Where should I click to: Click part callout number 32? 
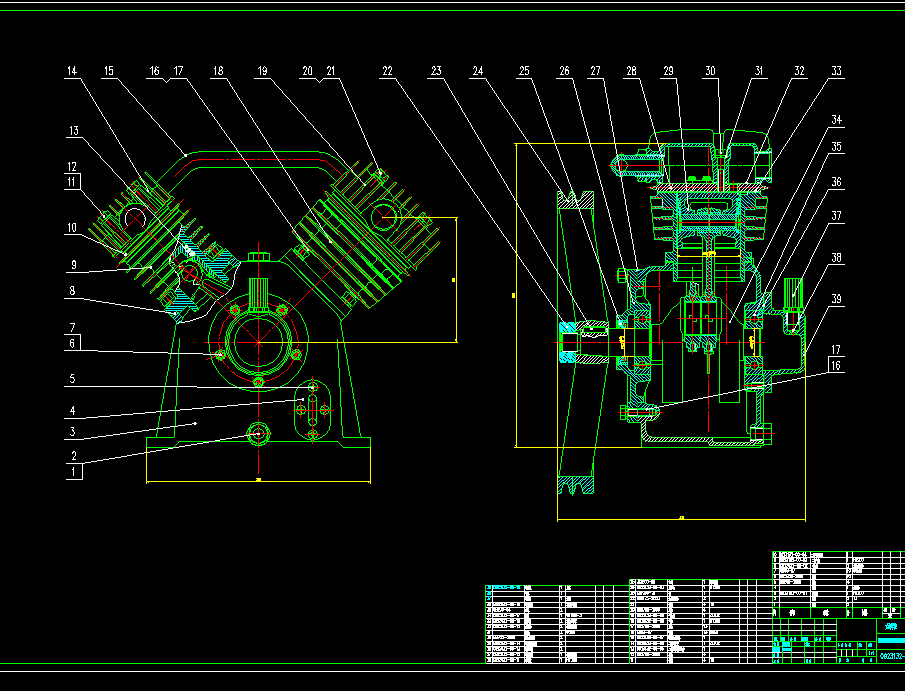pyautogui.click(x=799, y=71)
